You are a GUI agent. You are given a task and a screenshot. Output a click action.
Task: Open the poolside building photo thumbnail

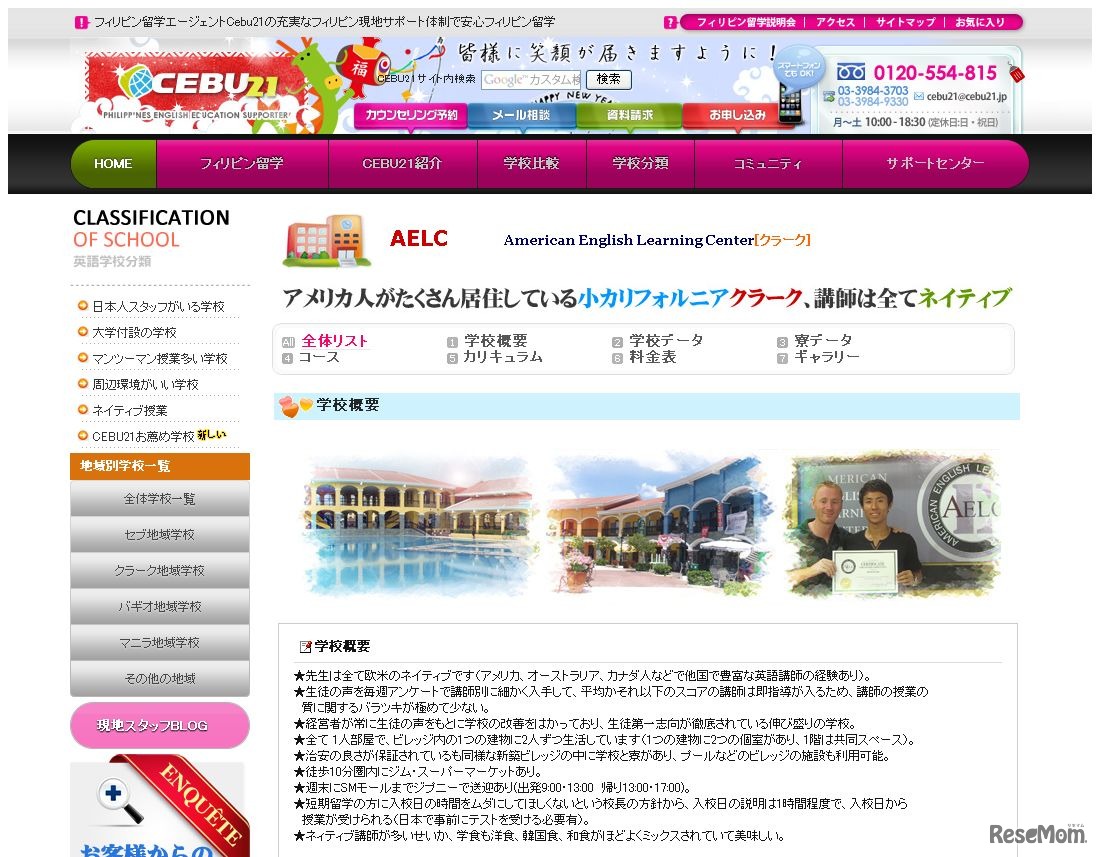coord(418,527)
